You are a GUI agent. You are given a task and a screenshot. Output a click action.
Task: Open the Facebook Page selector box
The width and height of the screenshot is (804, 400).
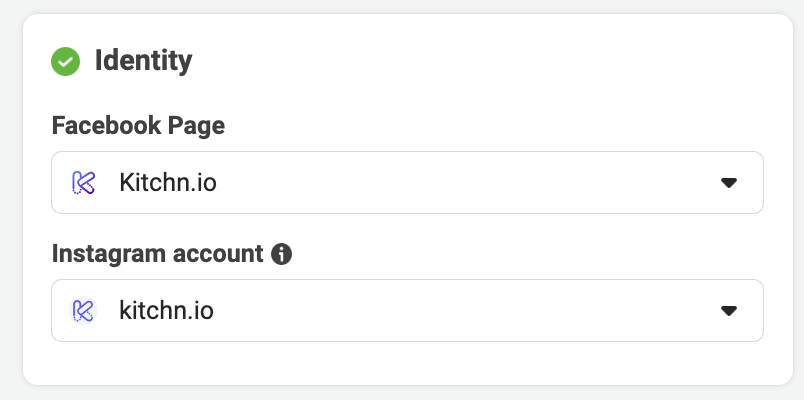pos(407,183)
